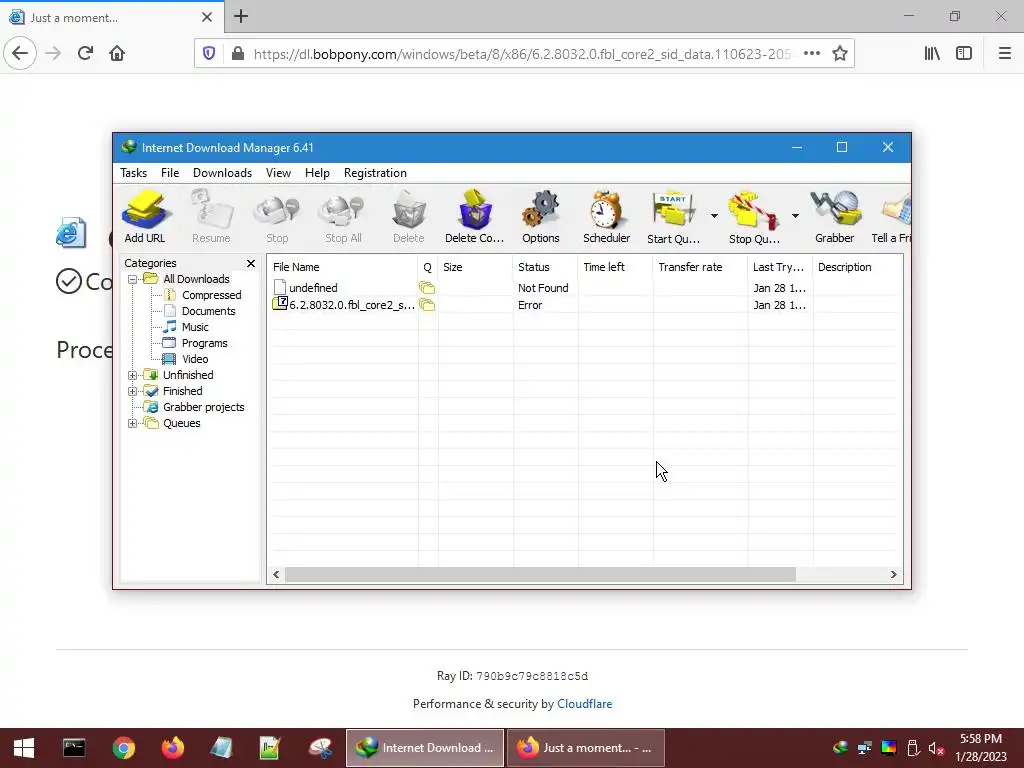Click the scroll right arrow in the list
The image size is (1024, 768).
pyautogui.click(x=893, y=575)
